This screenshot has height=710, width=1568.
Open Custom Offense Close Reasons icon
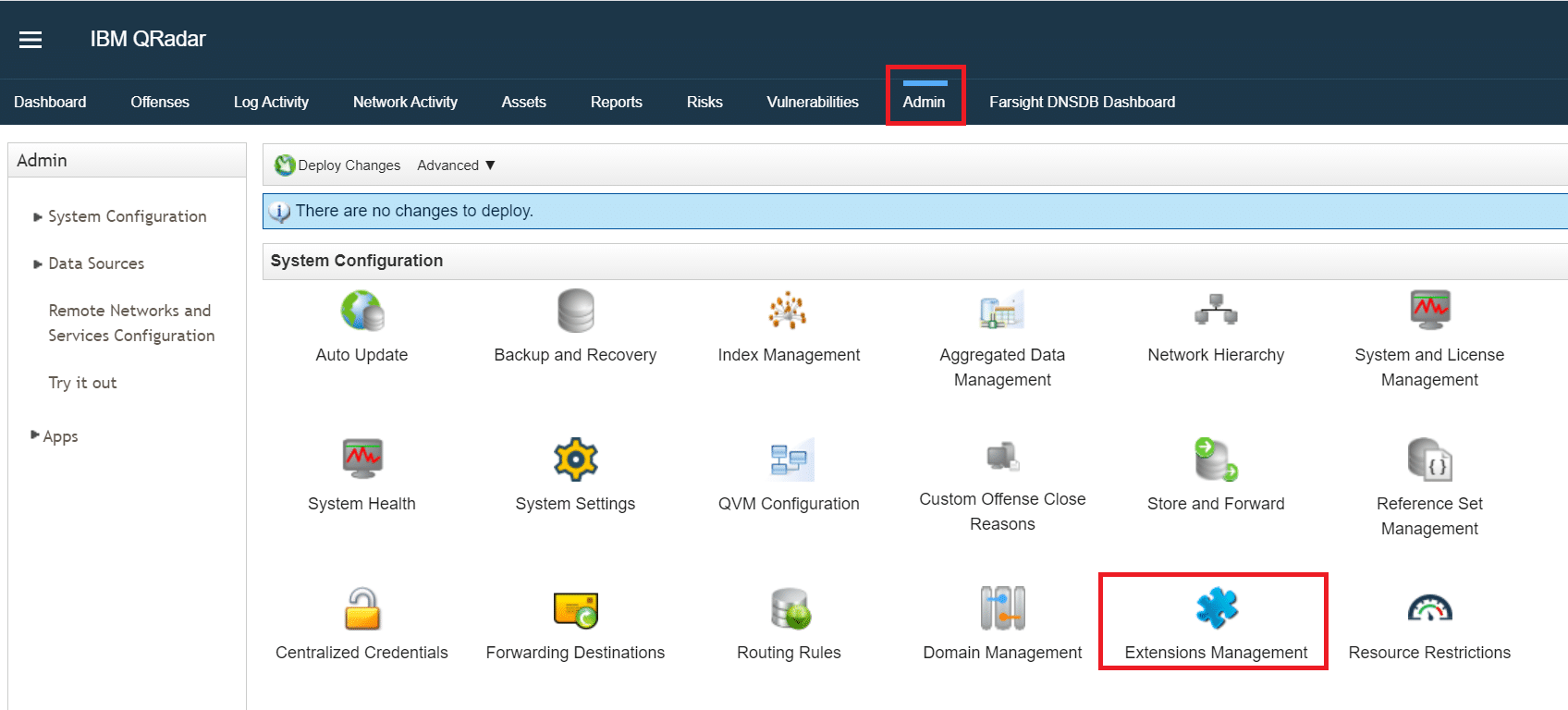[1002, 457]
